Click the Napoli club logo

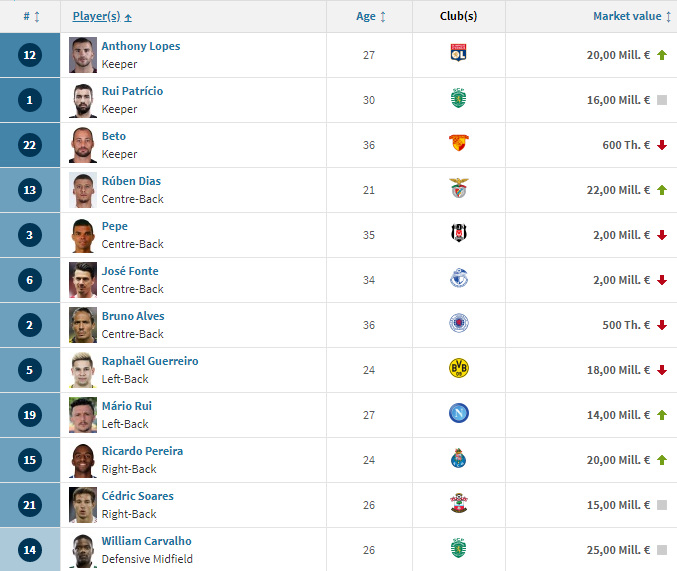point(459,413)
